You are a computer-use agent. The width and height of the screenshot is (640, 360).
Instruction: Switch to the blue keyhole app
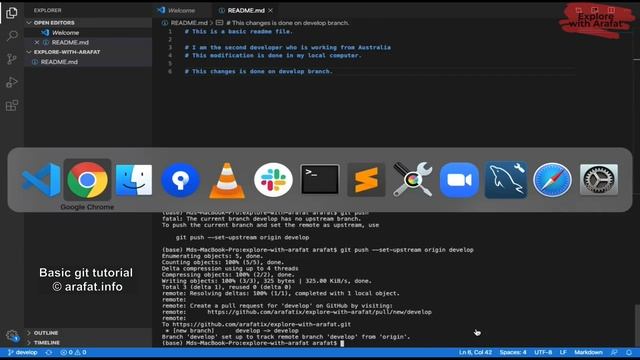pos(180,180)
